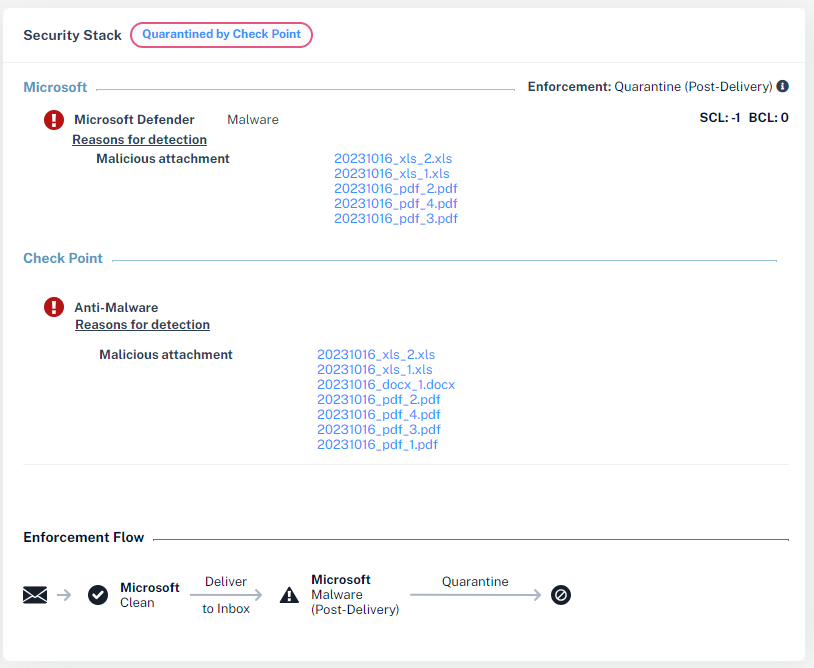Open 20231016_xls_1.xls under Anti-Malware
The image size is (814, 668).
[x=375, y=370]
